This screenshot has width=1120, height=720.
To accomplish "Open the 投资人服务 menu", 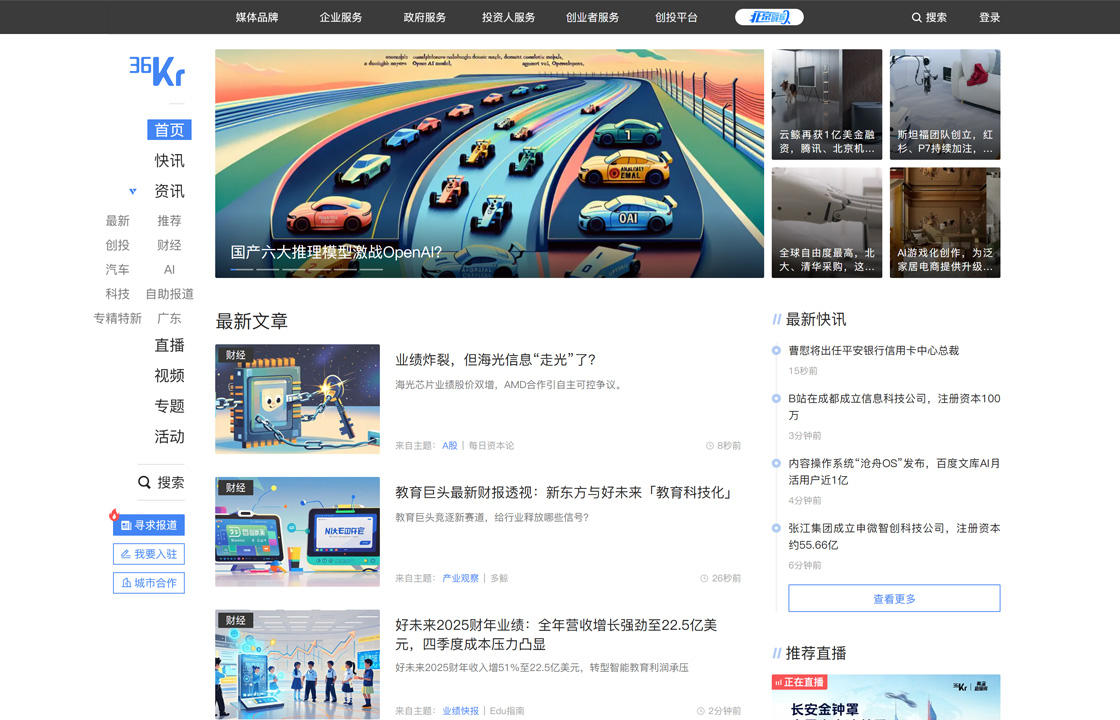I will coord(508,17).
